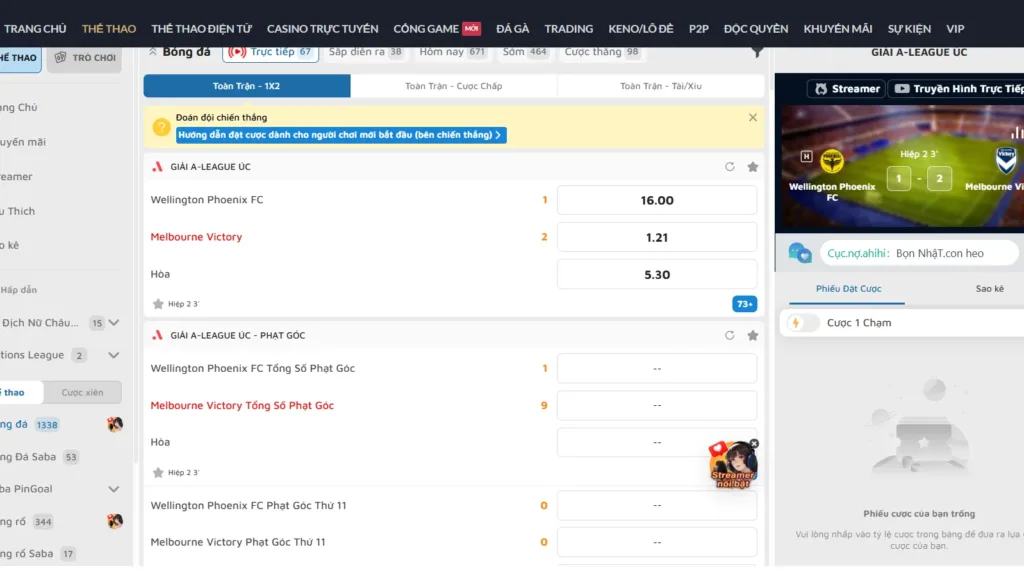The height and width of the screenshot is (577, 1024).
Task: Expand the Champions League sidebar group
Action: [x=114, y=355]
